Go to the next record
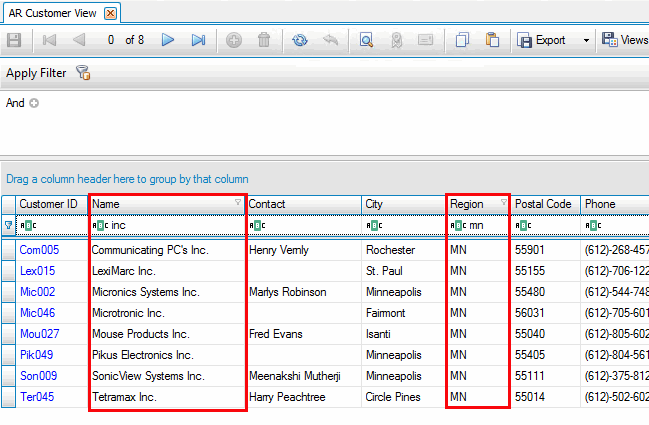 click(169, 40)
